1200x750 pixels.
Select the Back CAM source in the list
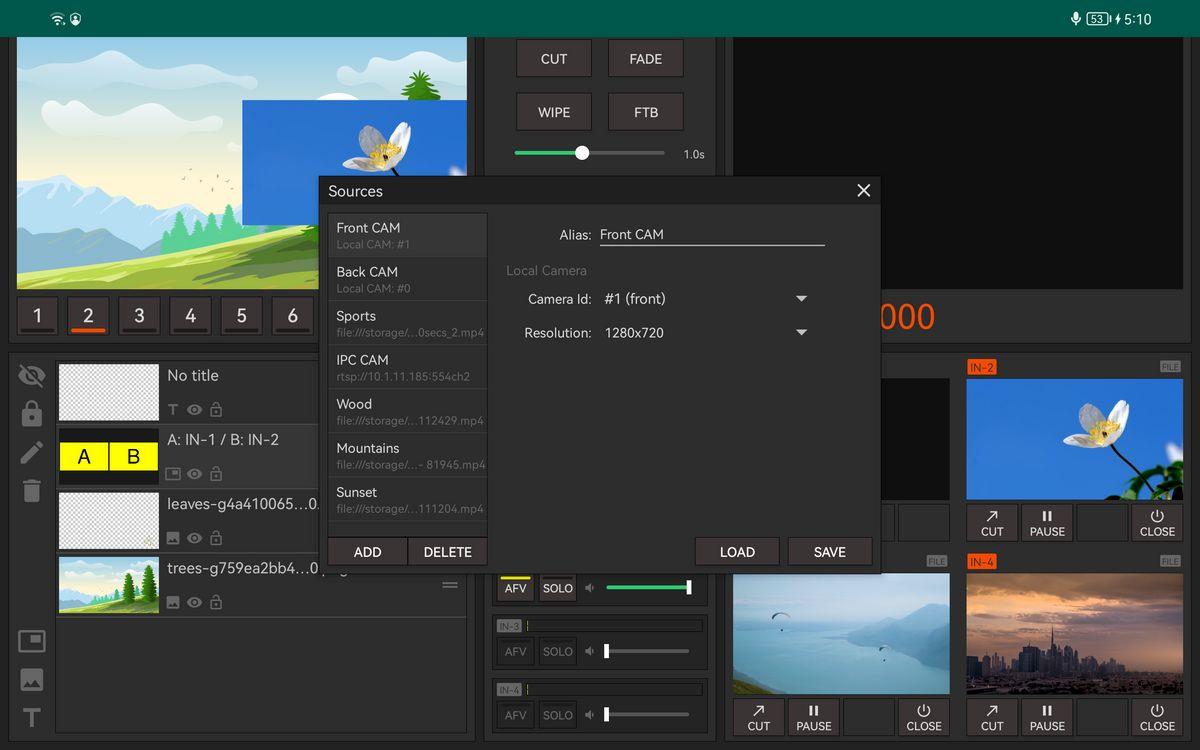pyautogui.click(x=408, y=279)
